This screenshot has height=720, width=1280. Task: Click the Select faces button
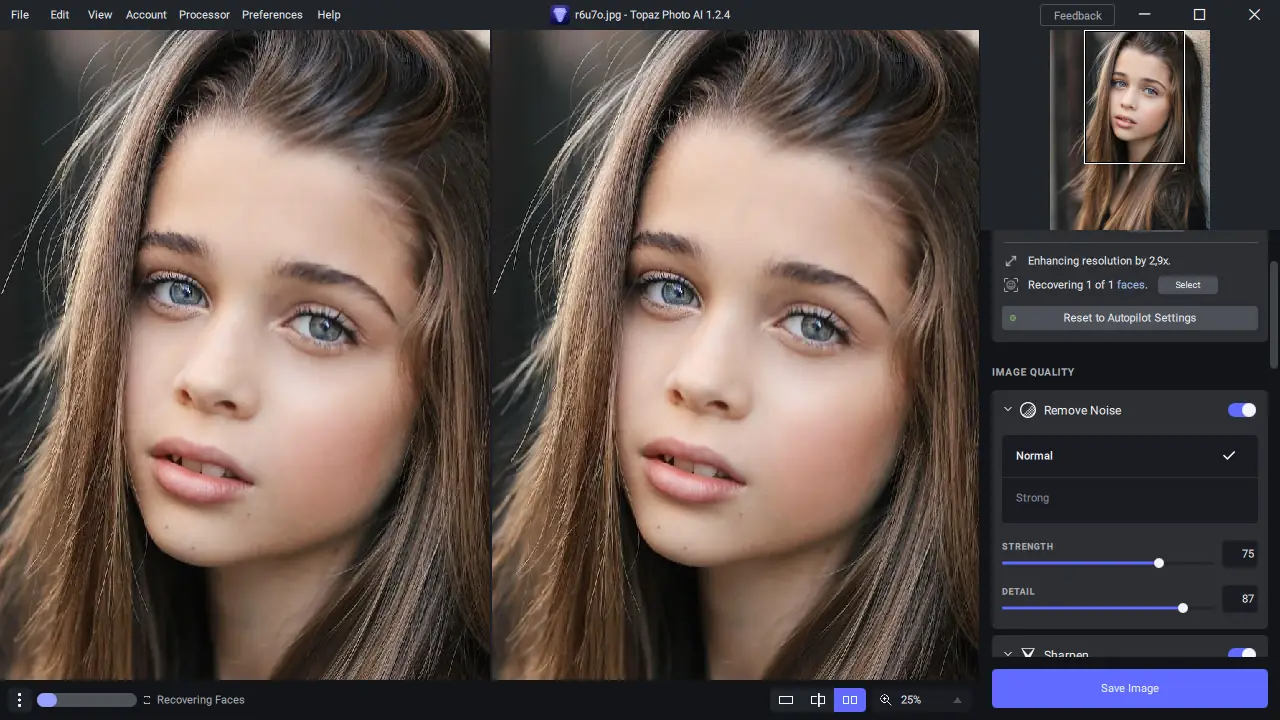click(1188, 285)
